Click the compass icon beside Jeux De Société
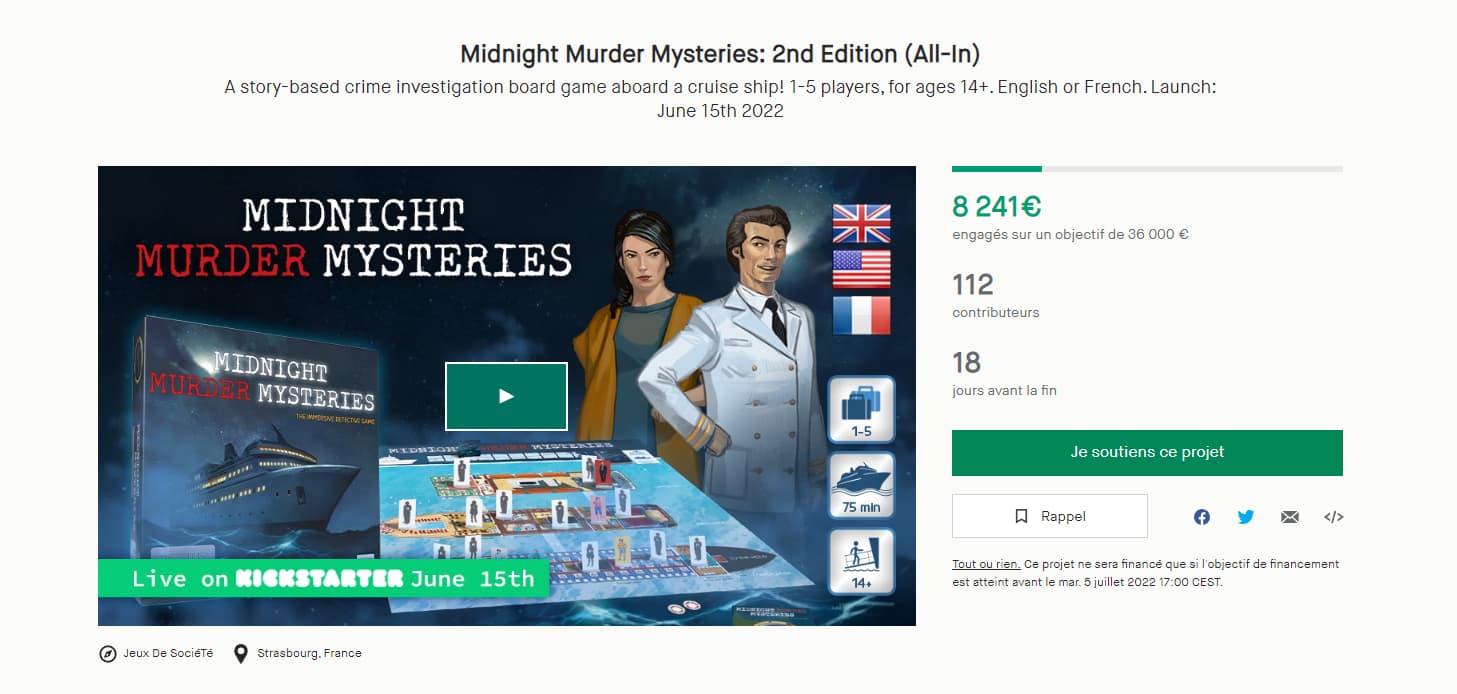 [108, 654]
